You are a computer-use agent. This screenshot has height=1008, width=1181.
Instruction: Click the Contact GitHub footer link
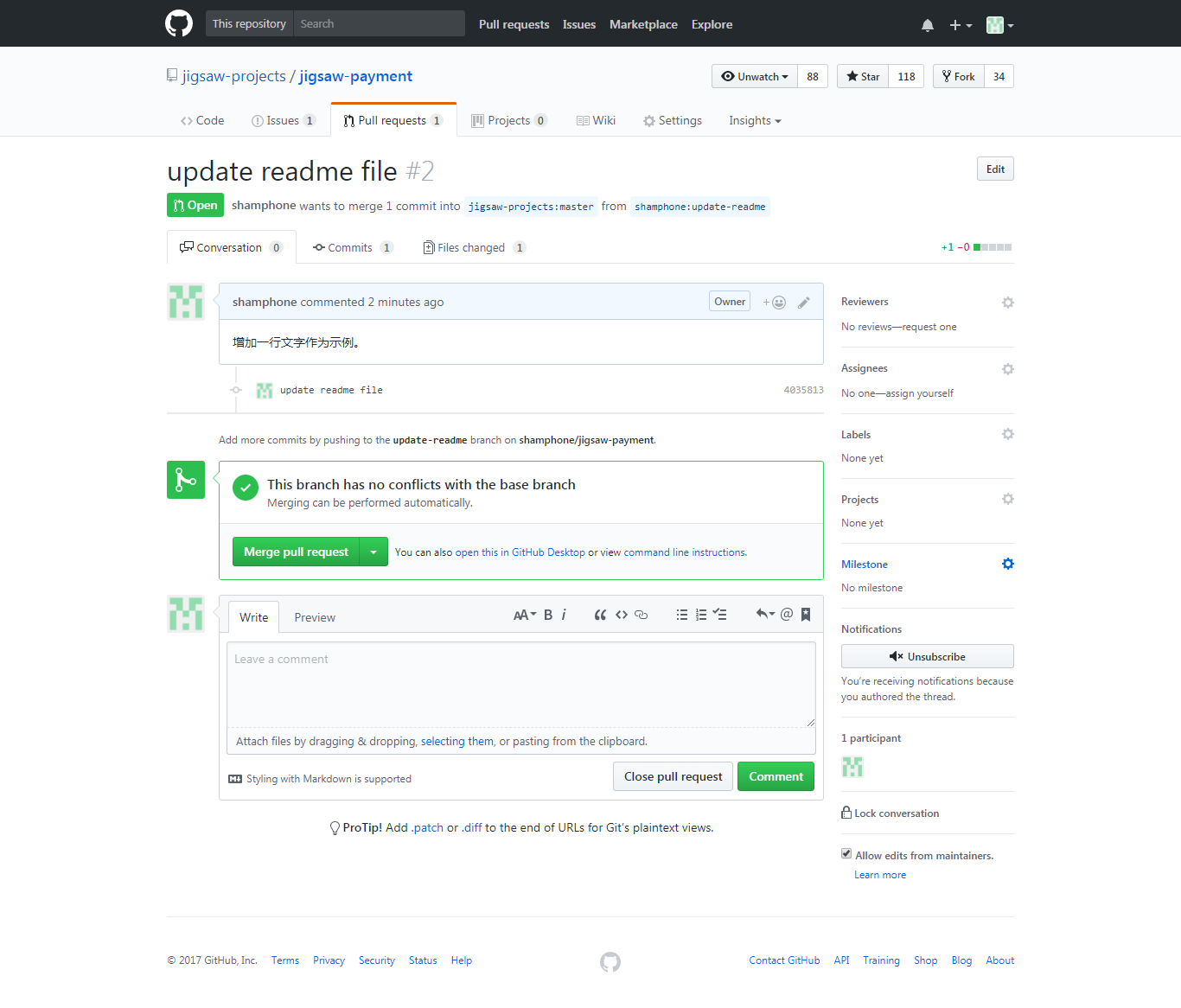(x=784, y=960)
